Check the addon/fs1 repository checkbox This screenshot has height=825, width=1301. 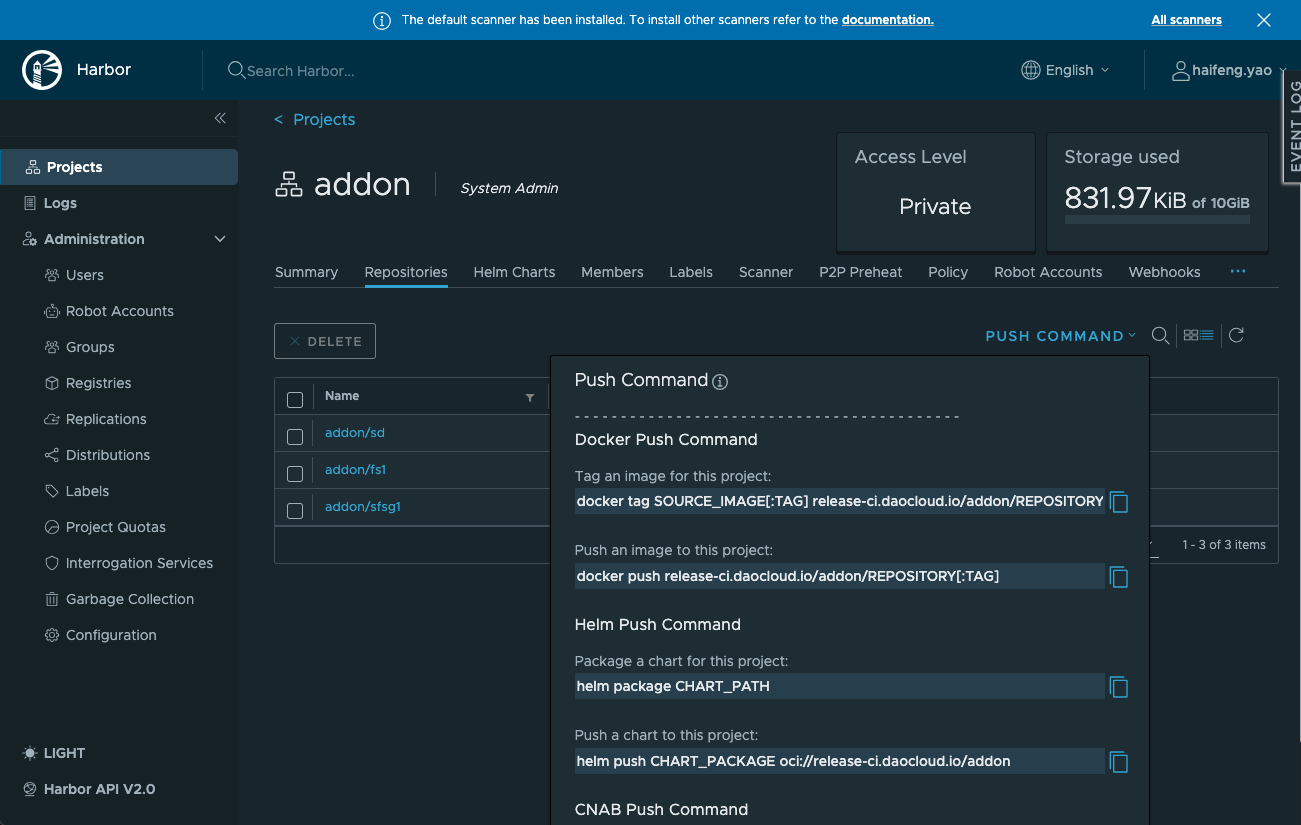coord(295,474)
